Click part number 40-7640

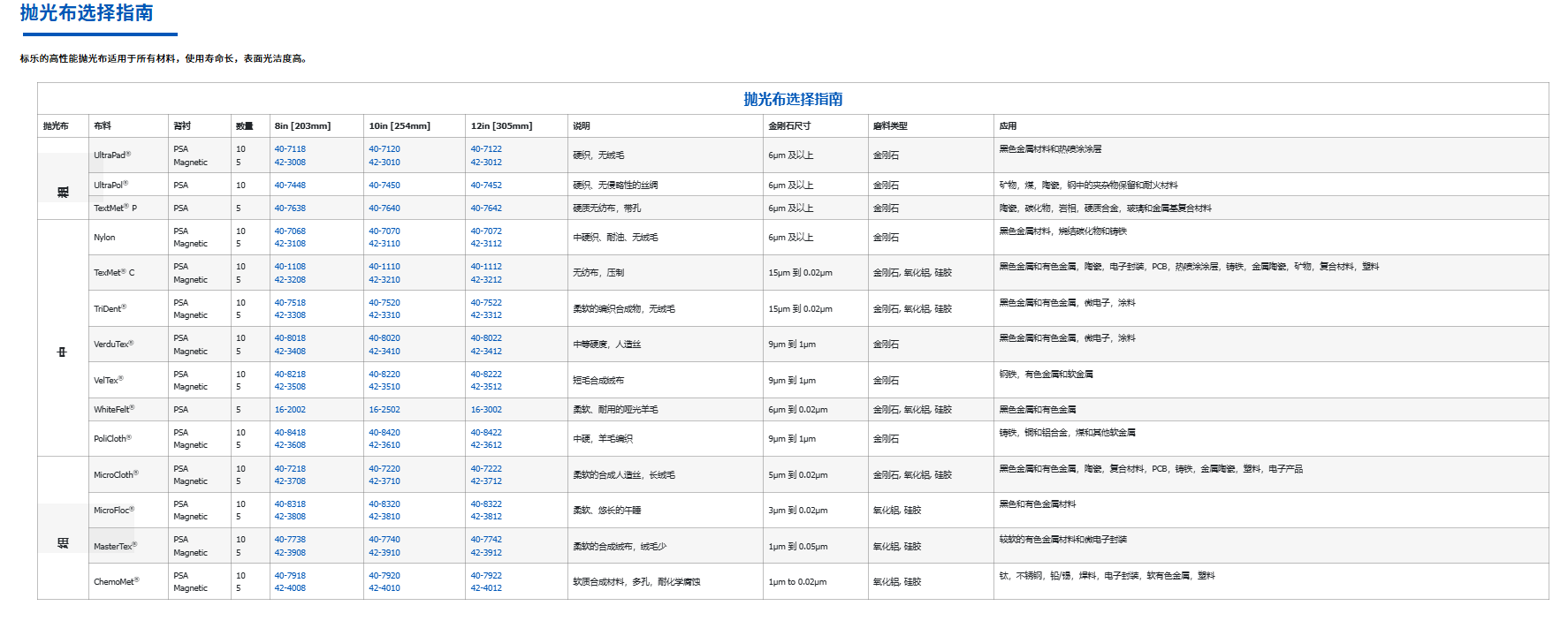[x=384, y=208]
